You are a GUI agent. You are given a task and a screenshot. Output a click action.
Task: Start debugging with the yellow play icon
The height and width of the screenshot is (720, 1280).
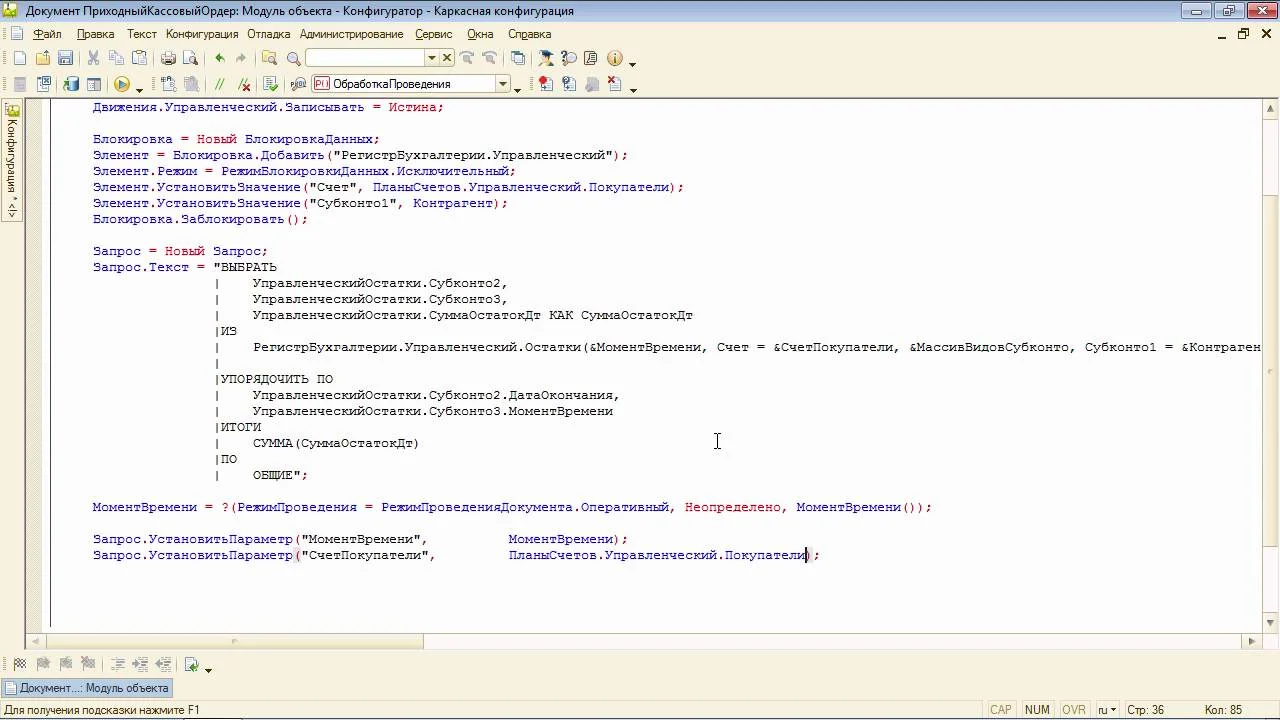tap(121, 85)
